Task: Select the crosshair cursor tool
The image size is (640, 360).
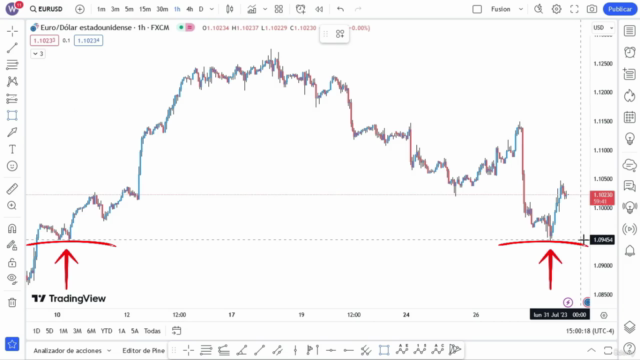Action: [x=12, y=31]
